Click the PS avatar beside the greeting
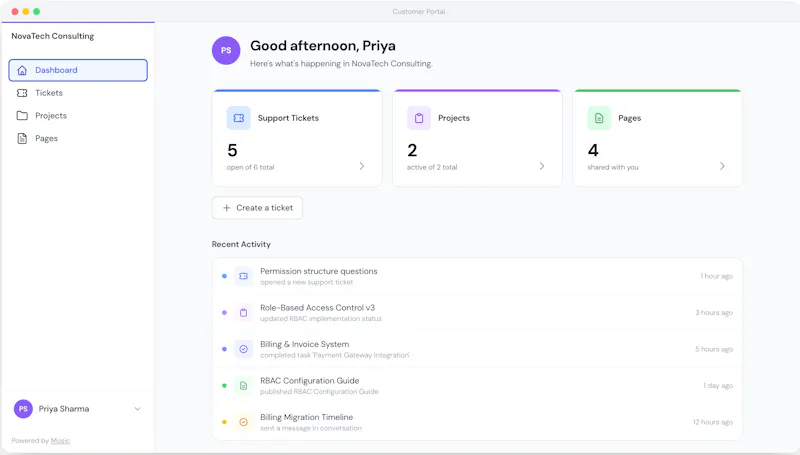 click(x=226, y=50)
